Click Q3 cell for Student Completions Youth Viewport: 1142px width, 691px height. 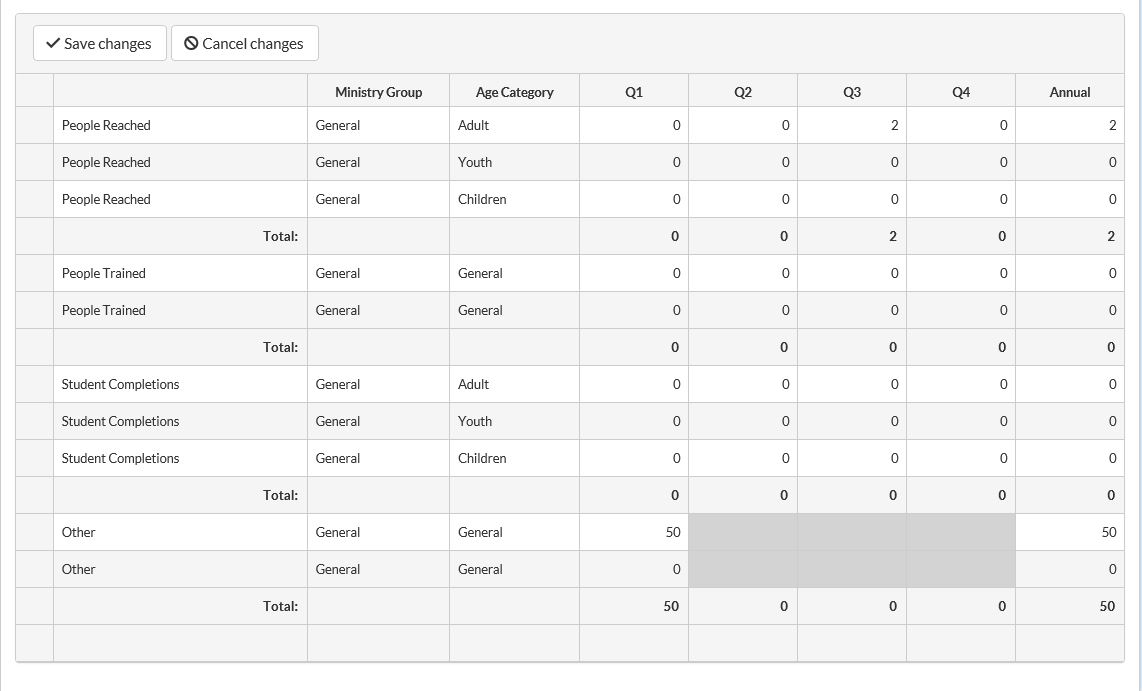(852, 421)
